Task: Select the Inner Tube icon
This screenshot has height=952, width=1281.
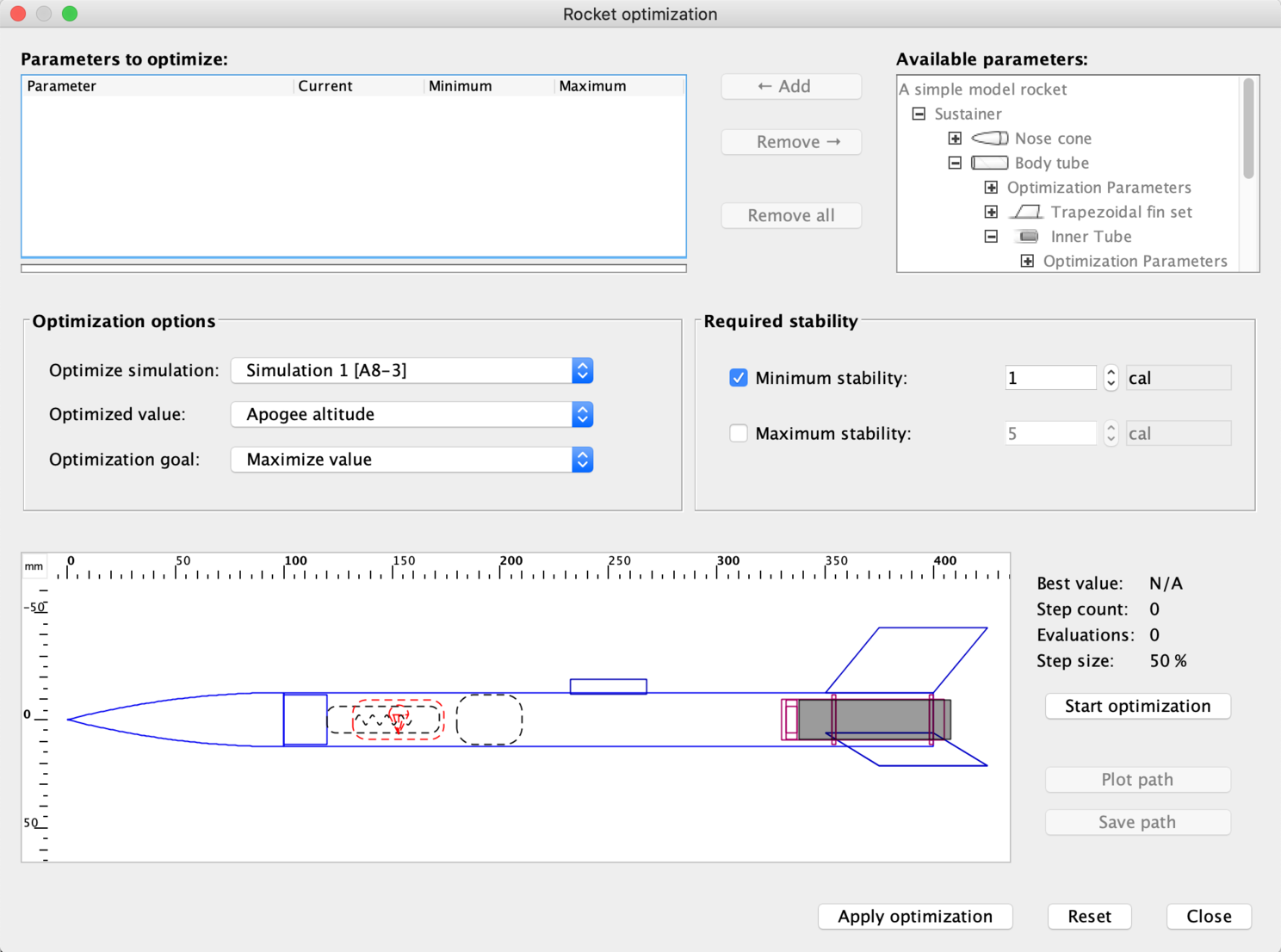Action: [1028, 237]
